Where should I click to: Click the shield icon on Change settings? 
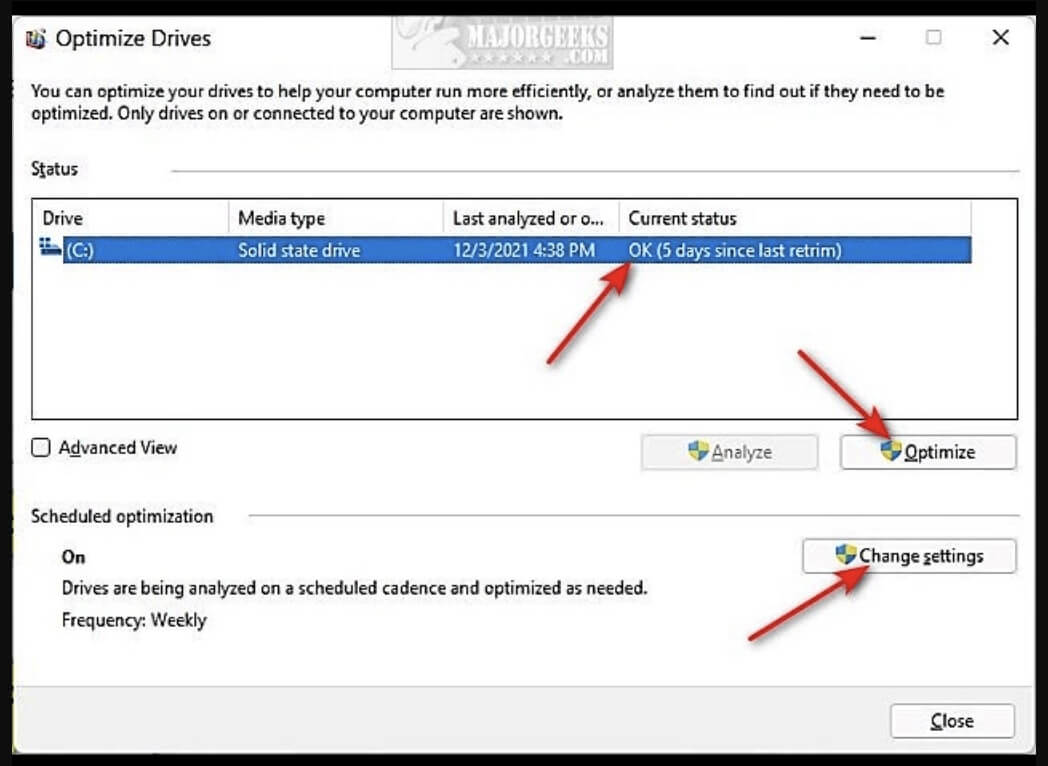point(846,556)
